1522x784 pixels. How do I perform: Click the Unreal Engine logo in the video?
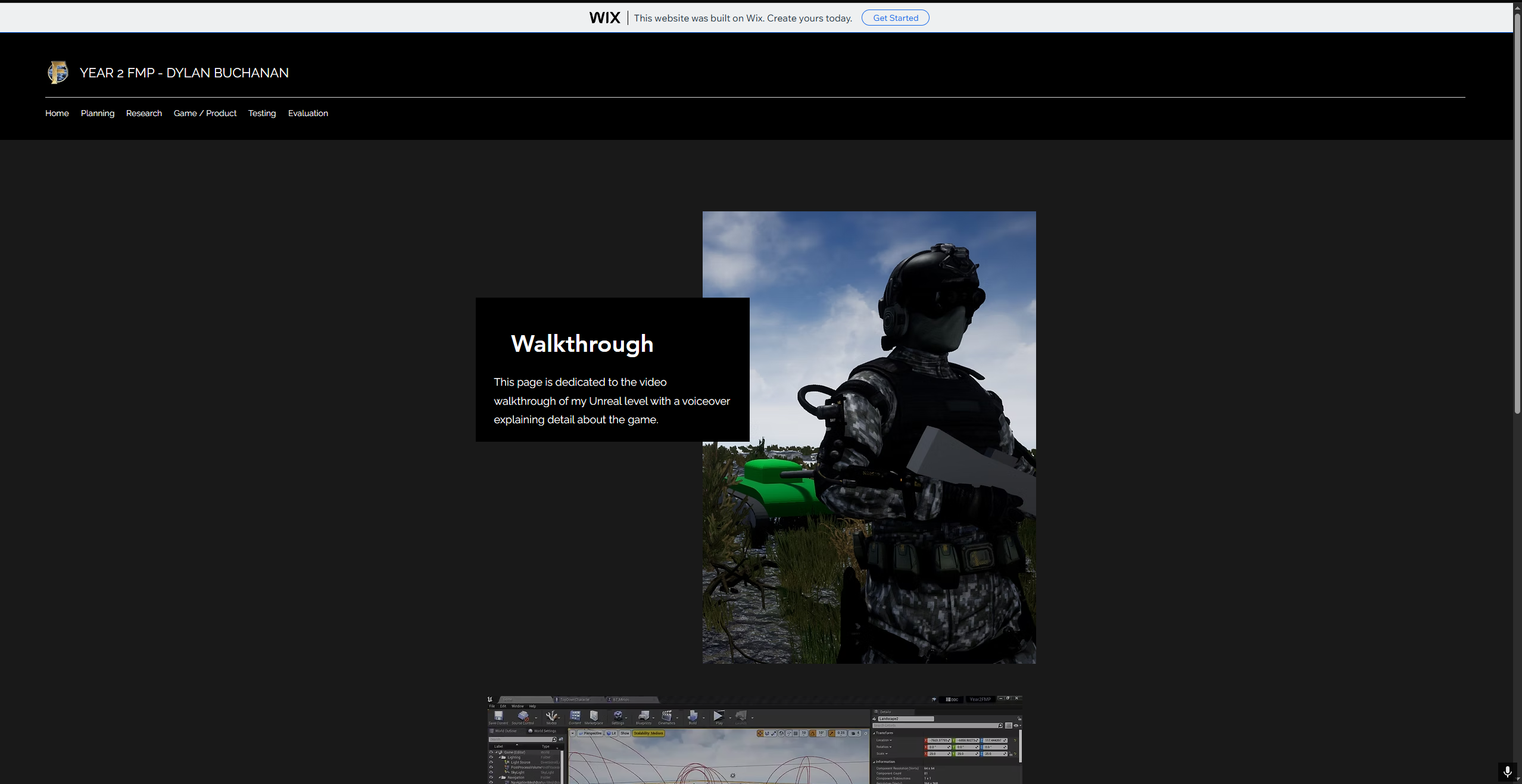pyautogui.click(x=490, y=699)
